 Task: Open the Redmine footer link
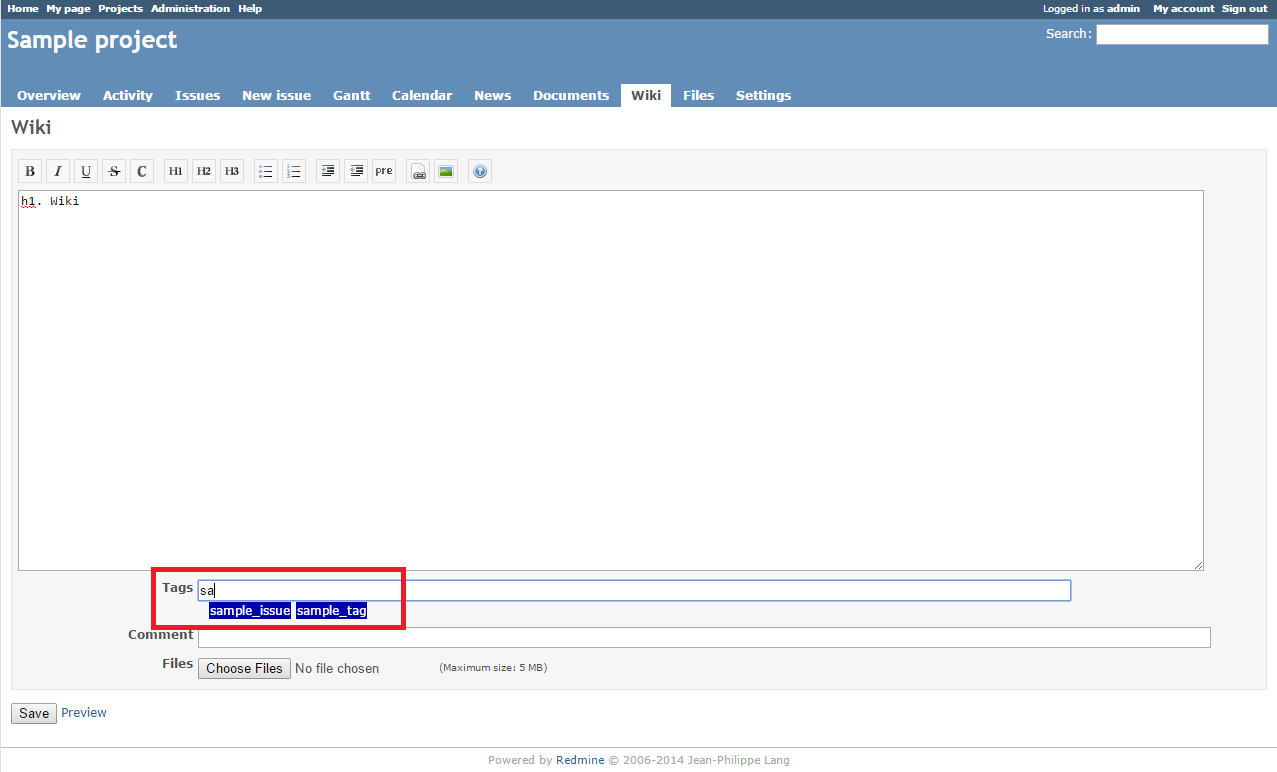tap(580, 760)
